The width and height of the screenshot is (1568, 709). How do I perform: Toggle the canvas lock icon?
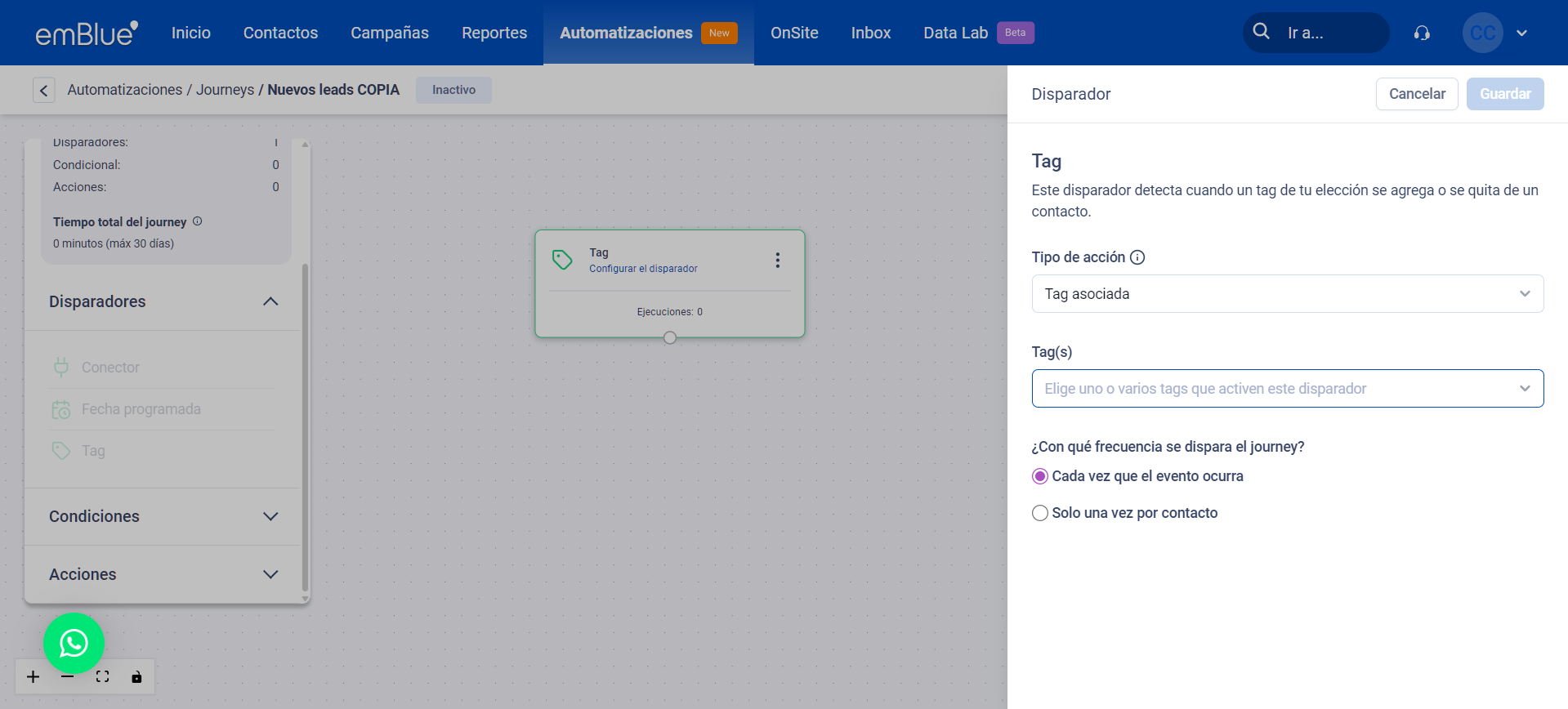136,676
